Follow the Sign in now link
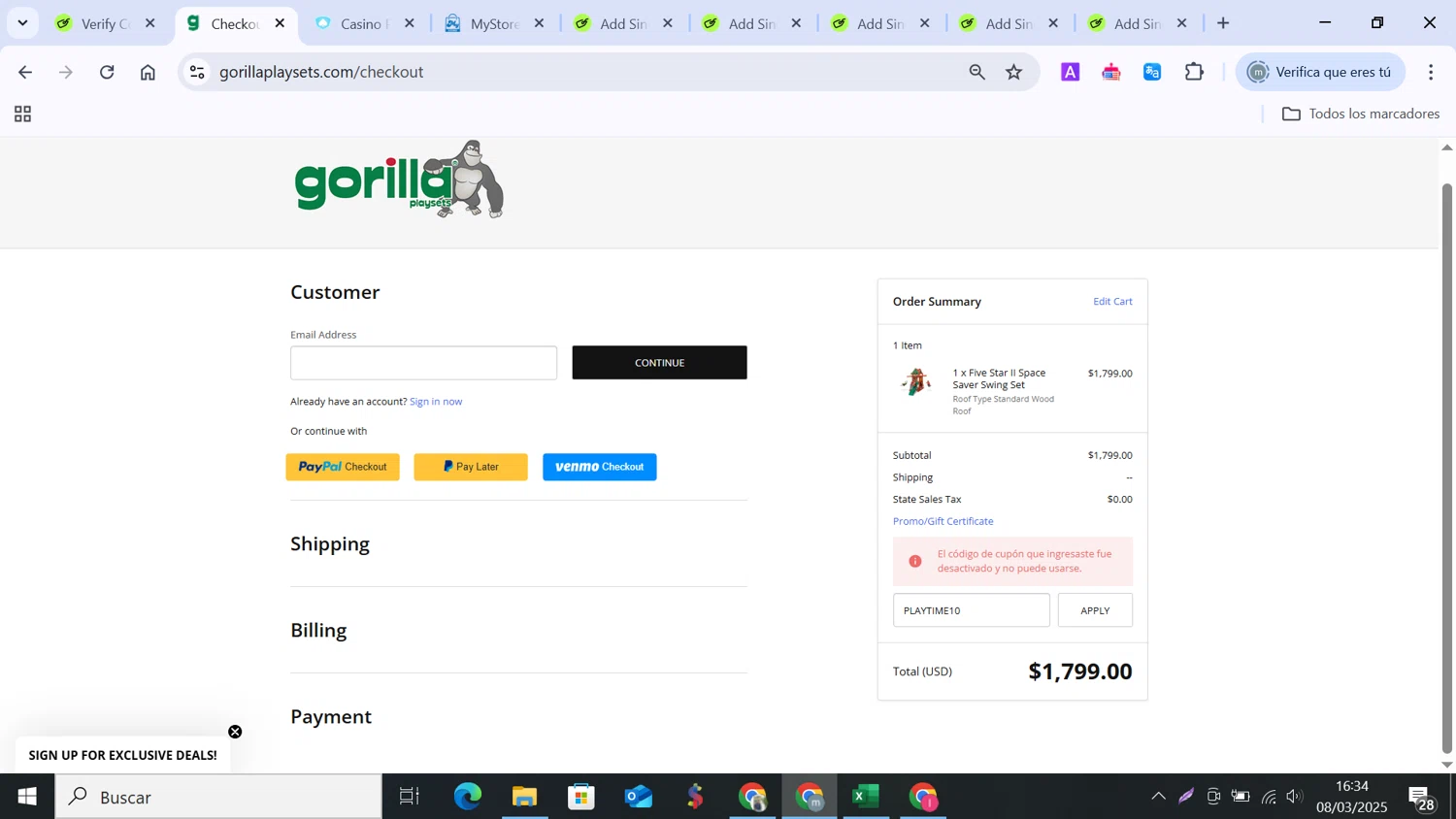Viewport: 1456px width, 819px height. coord(436,402)
